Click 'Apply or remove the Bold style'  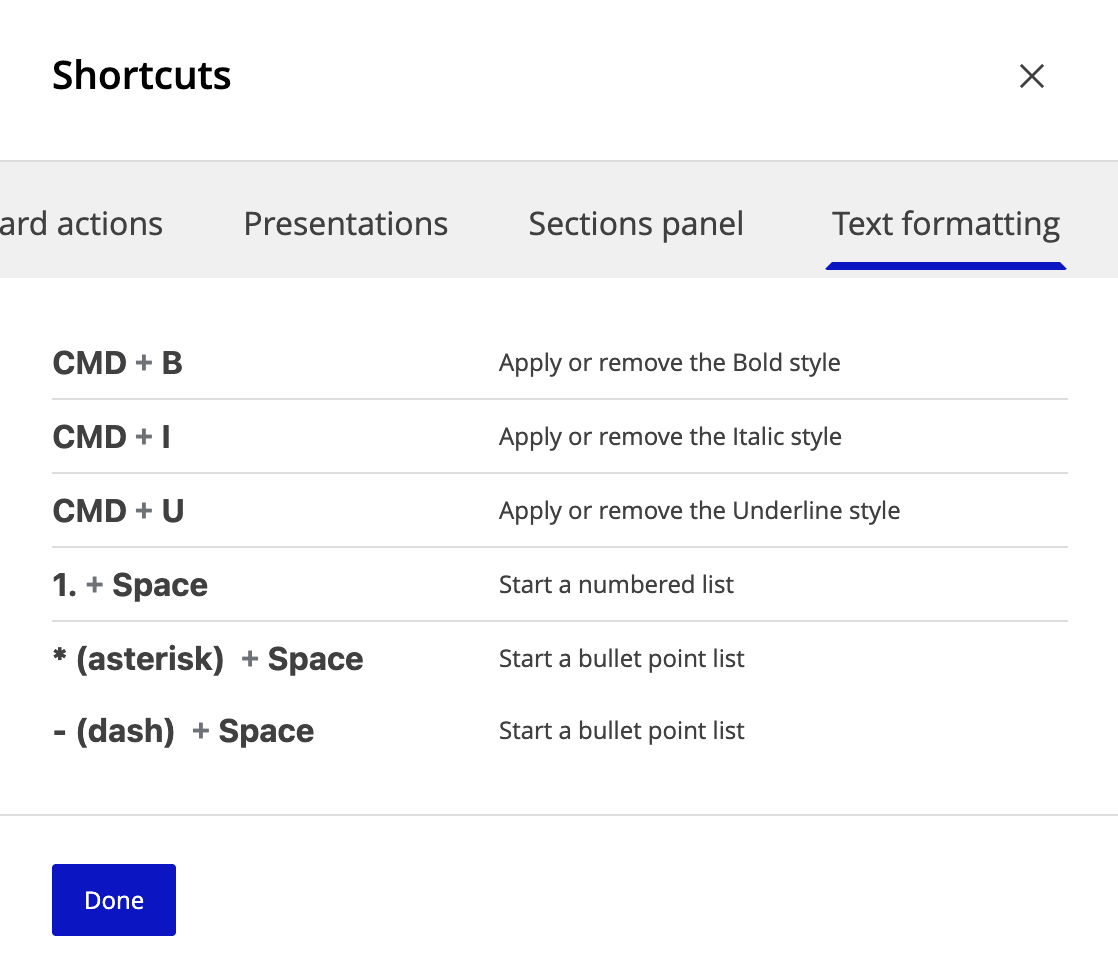(670, 362)
